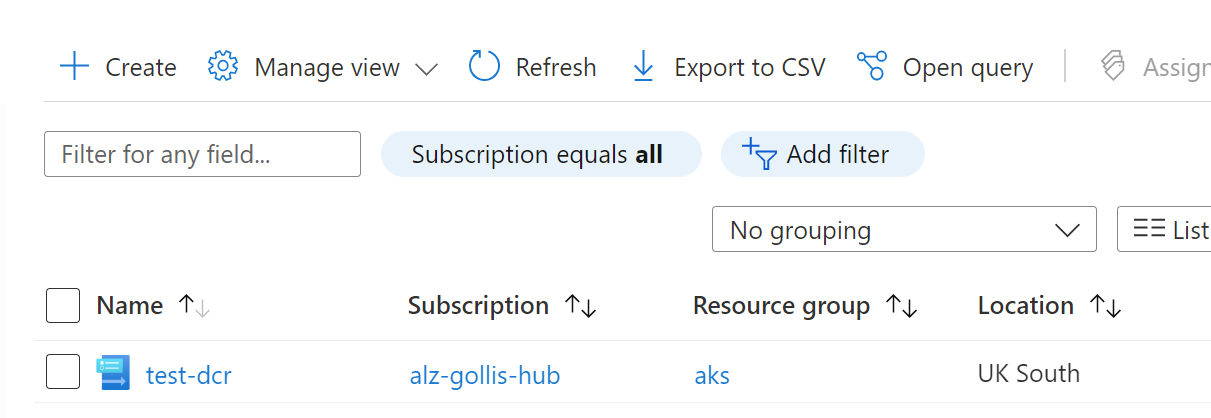Open the alz-gollis-hub subscription link

pos(484,375)
